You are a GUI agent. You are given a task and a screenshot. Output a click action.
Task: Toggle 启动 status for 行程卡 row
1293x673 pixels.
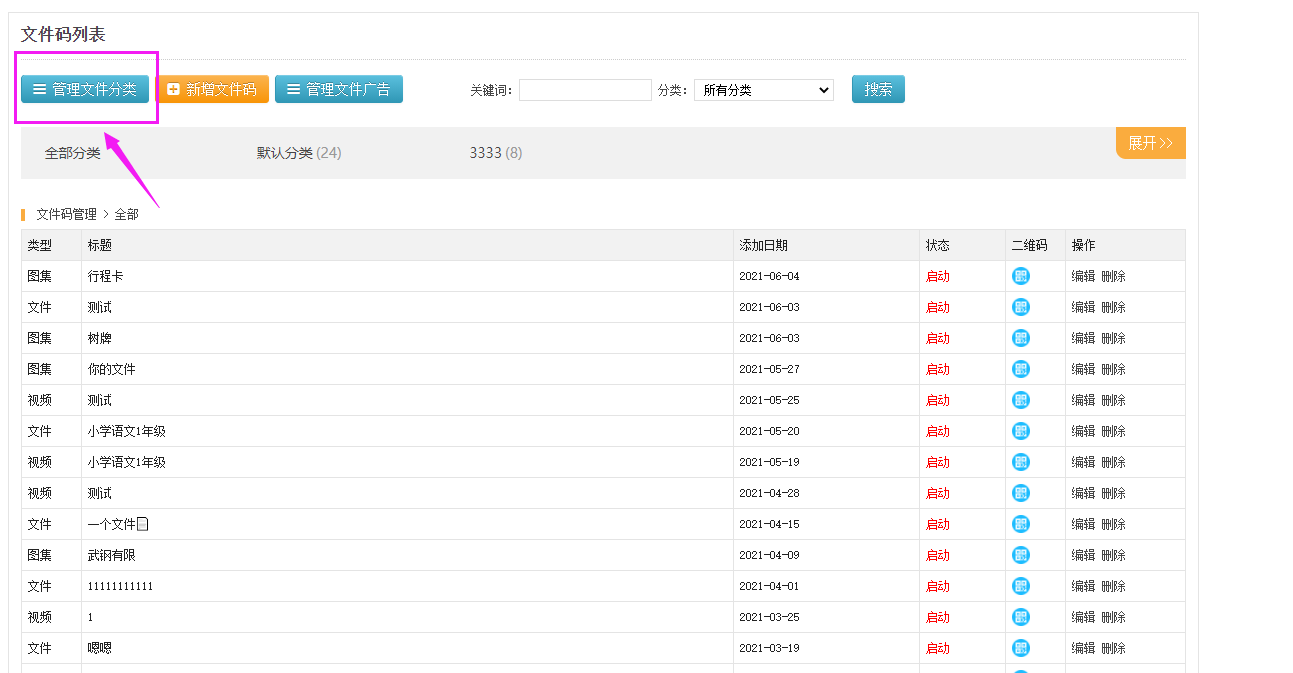click(x=937, y=277)
